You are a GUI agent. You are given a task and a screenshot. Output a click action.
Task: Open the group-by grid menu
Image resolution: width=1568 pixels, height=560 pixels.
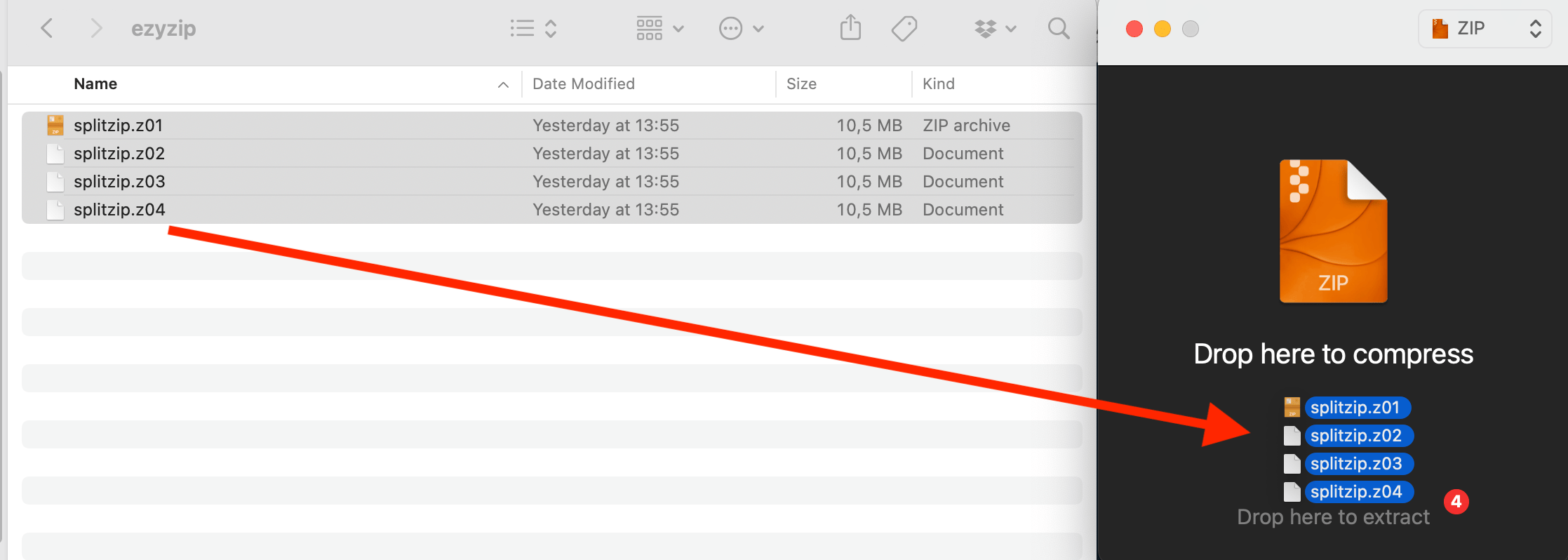point(659,29)
